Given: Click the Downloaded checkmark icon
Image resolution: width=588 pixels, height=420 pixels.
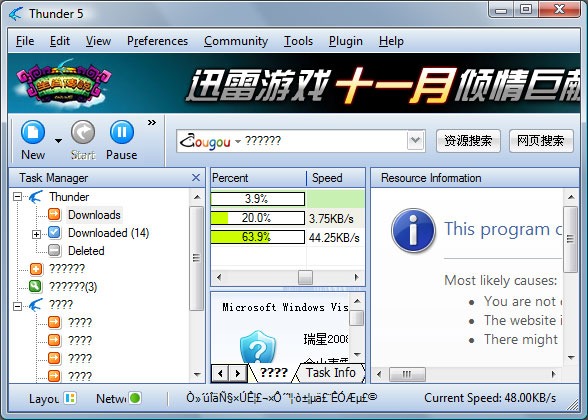Looking at the screenshot, I should pos(54,232).
